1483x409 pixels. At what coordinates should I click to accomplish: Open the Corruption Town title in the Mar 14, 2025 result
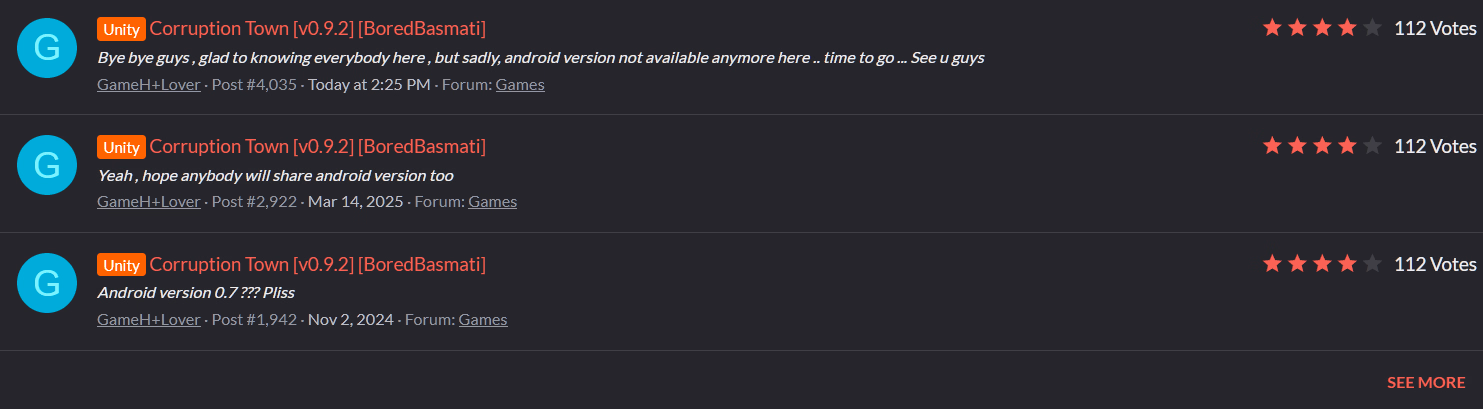(x=317, y=146)
